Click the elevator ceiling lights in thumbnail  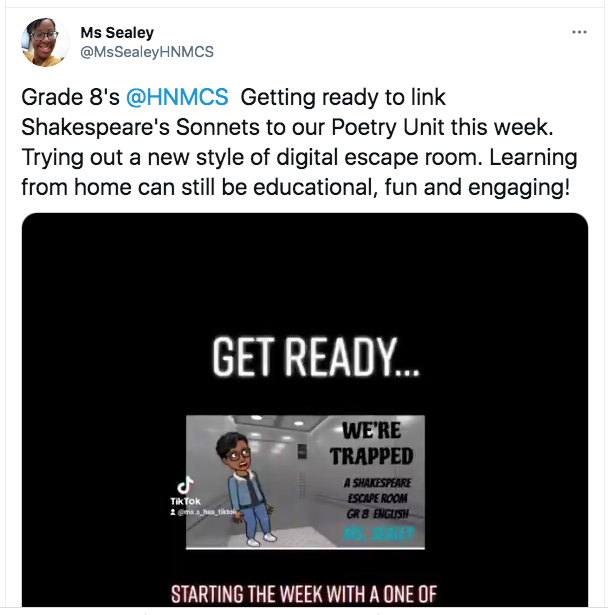point(277,422)
